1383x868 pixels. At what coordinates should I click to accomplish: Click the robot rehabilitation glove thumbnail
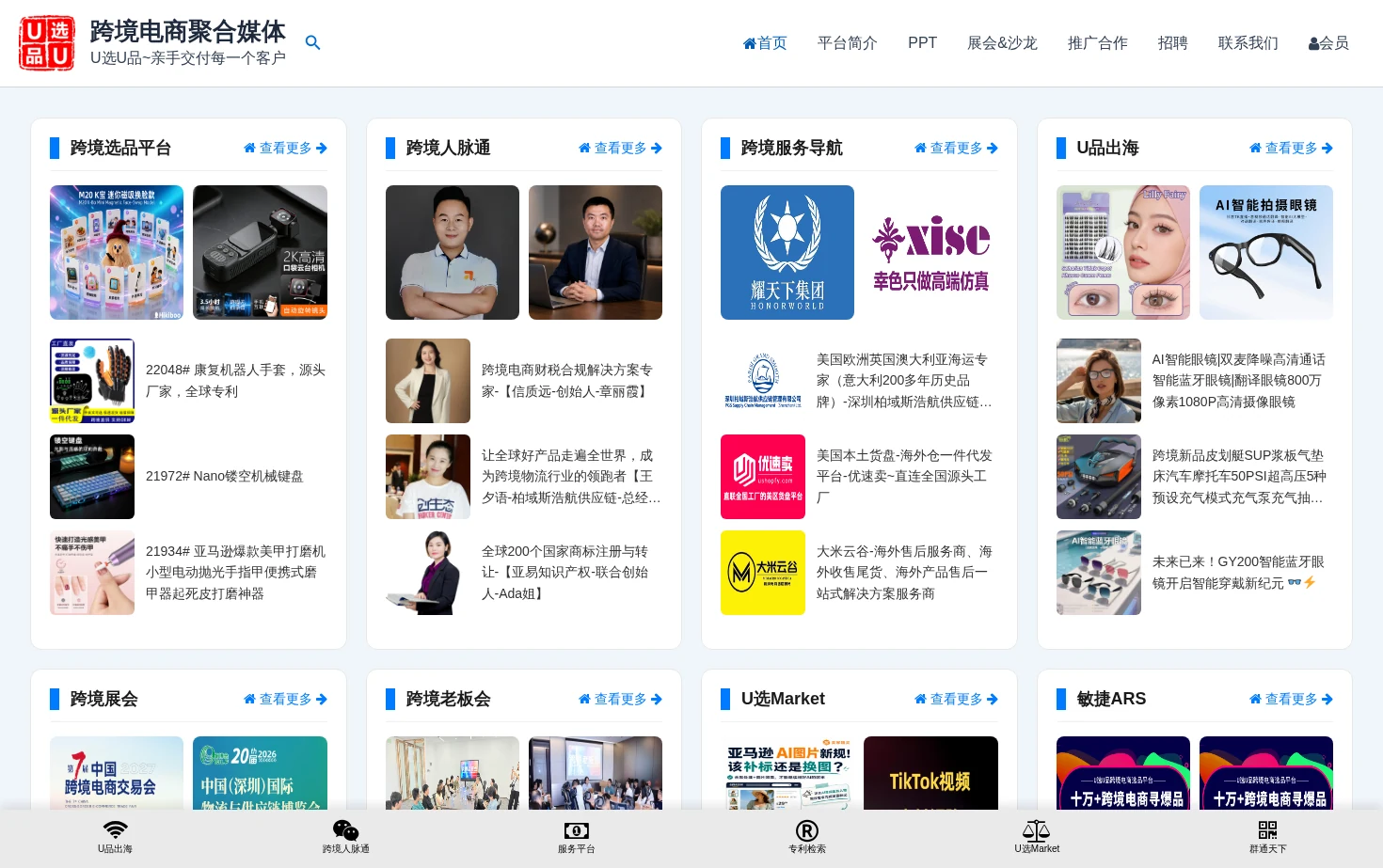[92, 381]
